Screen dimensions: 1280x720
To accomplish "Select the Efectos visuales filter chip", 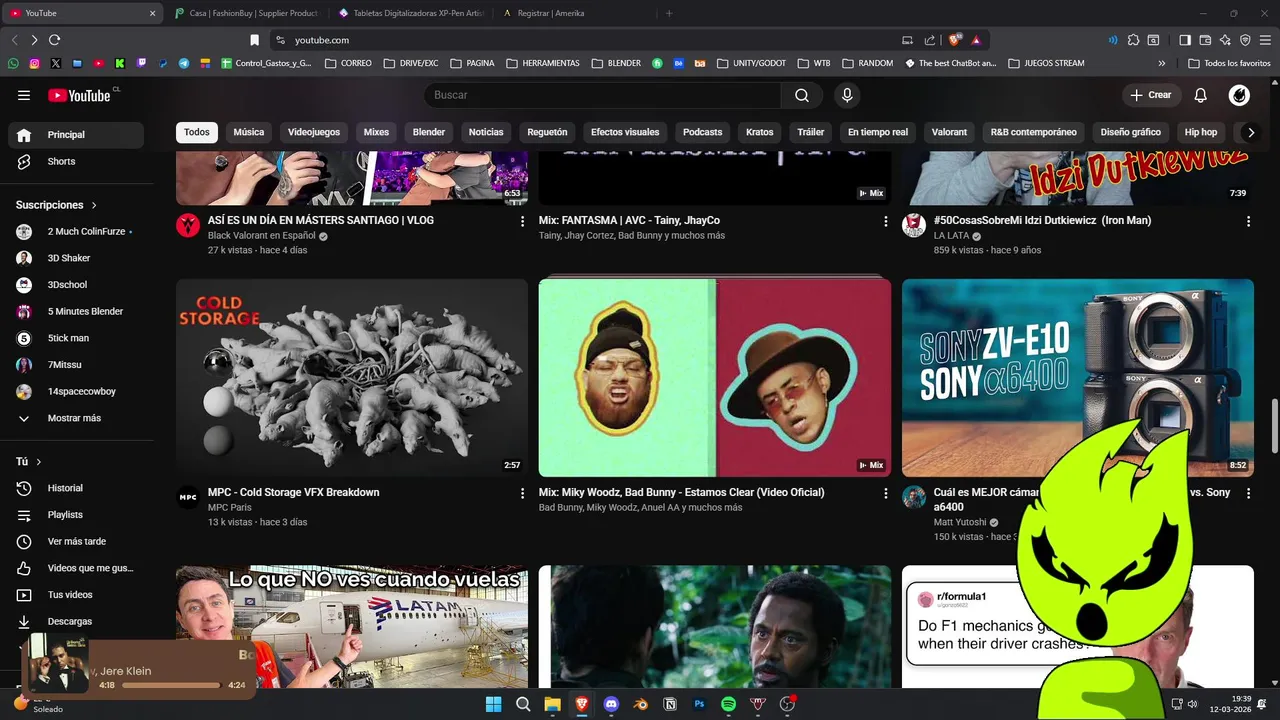I will pos(625,132).
